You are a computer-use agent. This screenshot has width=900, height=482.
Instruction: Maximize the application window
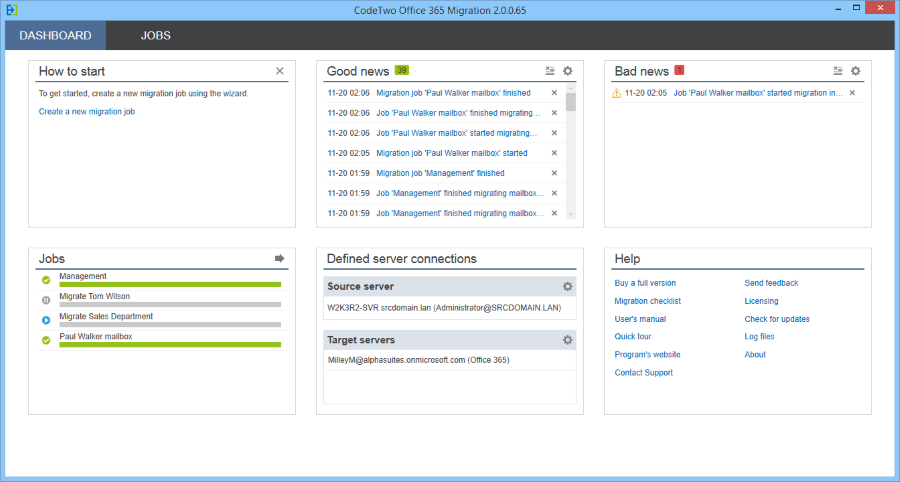(x=856, y=7)
